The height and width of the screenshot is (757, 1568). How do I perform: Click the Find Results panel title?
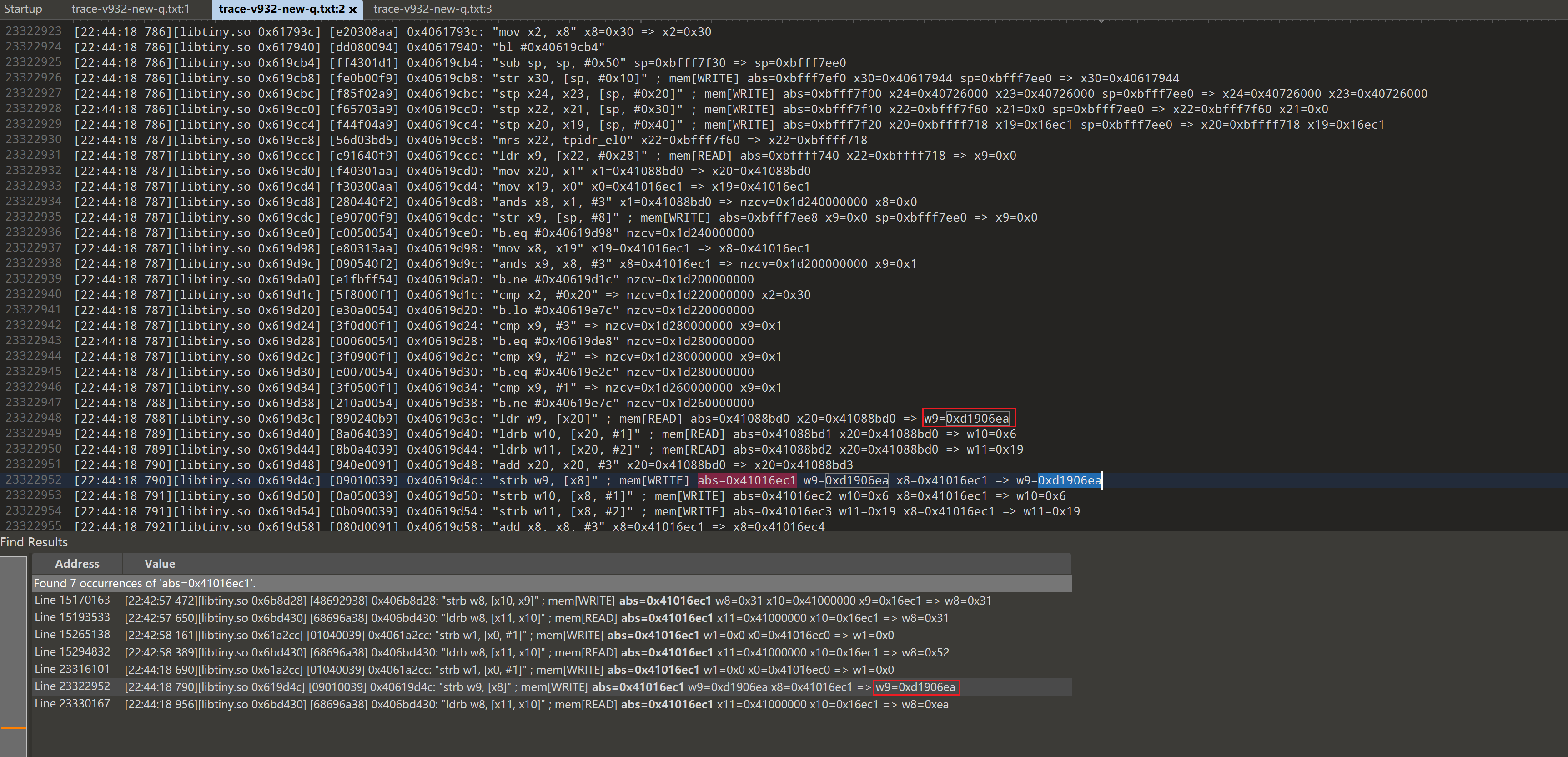(34, 541)
